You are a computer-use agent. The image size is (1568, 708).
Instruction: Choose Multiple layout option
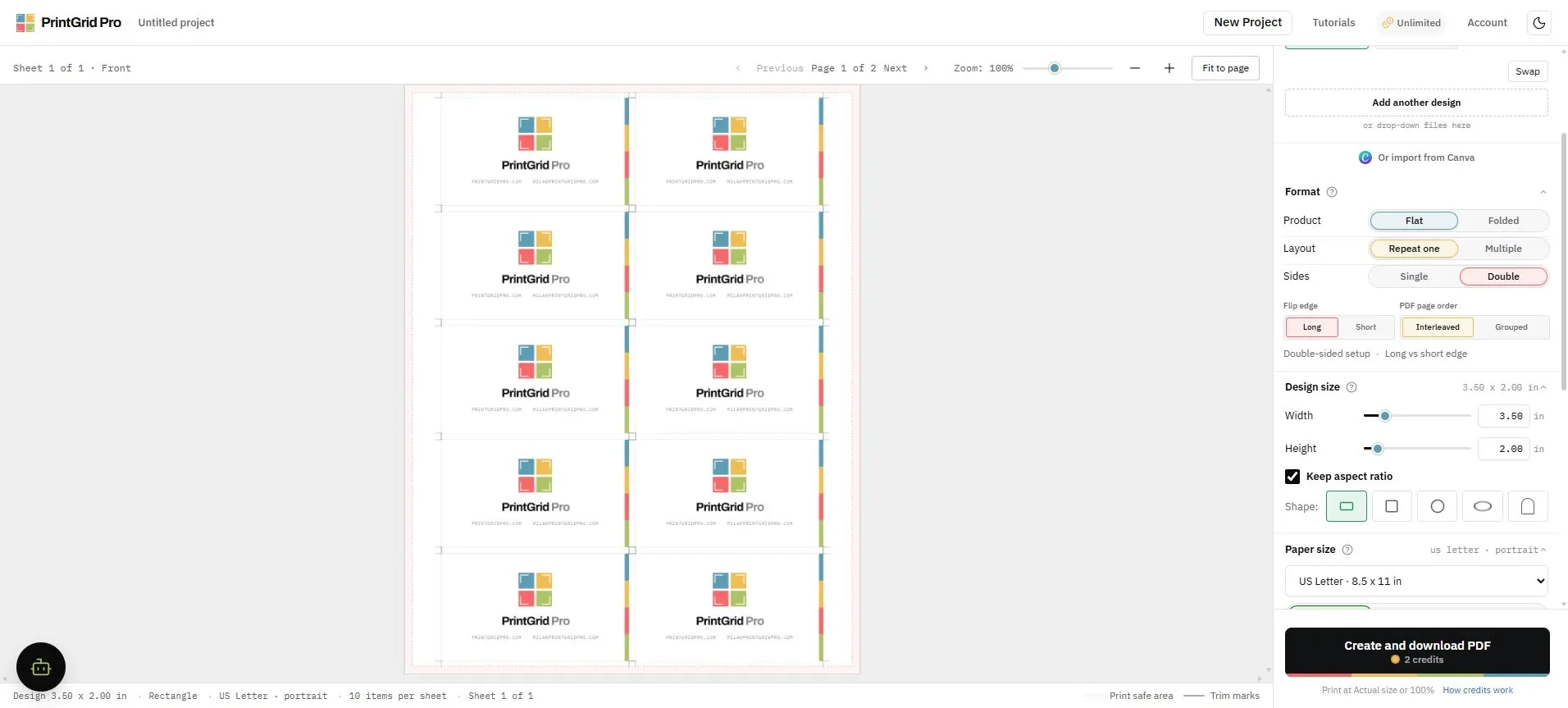1503,249
